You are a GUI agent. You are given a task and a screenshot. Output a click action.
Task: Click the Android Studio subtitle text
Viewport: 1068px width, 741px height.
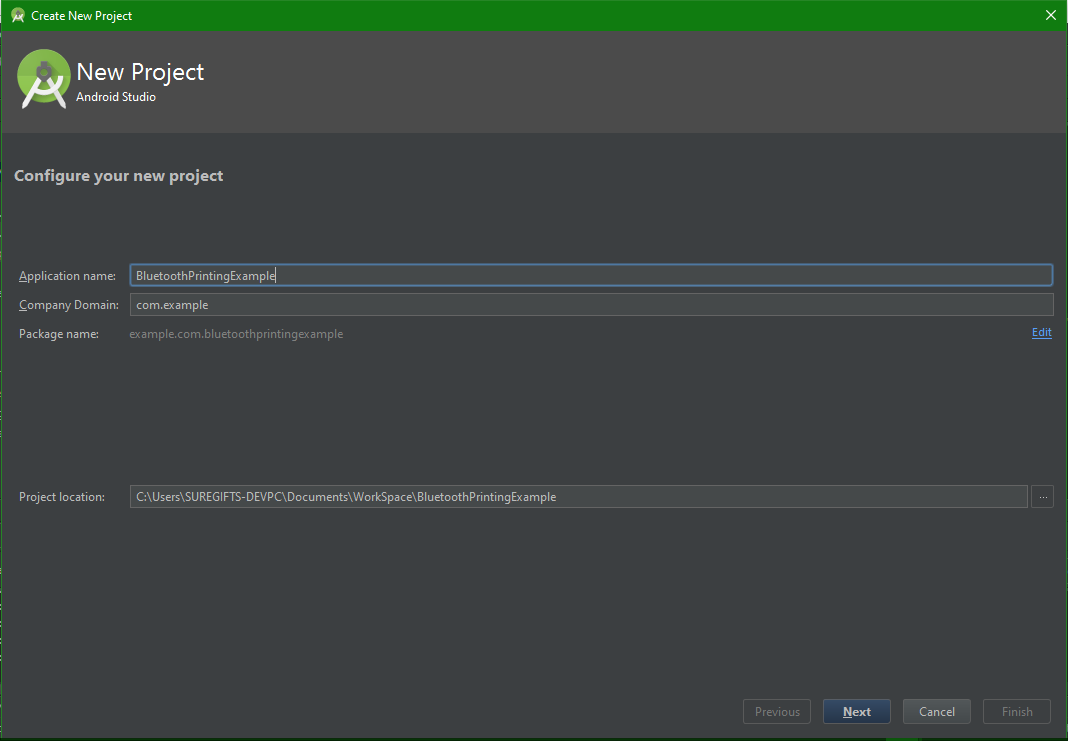(x=115, y=97)
